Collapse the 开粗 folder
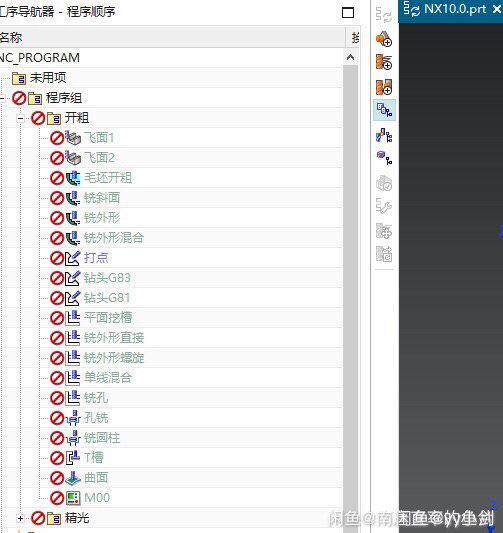The width and height of the screenshot is (503, 533). click(20, 118)
